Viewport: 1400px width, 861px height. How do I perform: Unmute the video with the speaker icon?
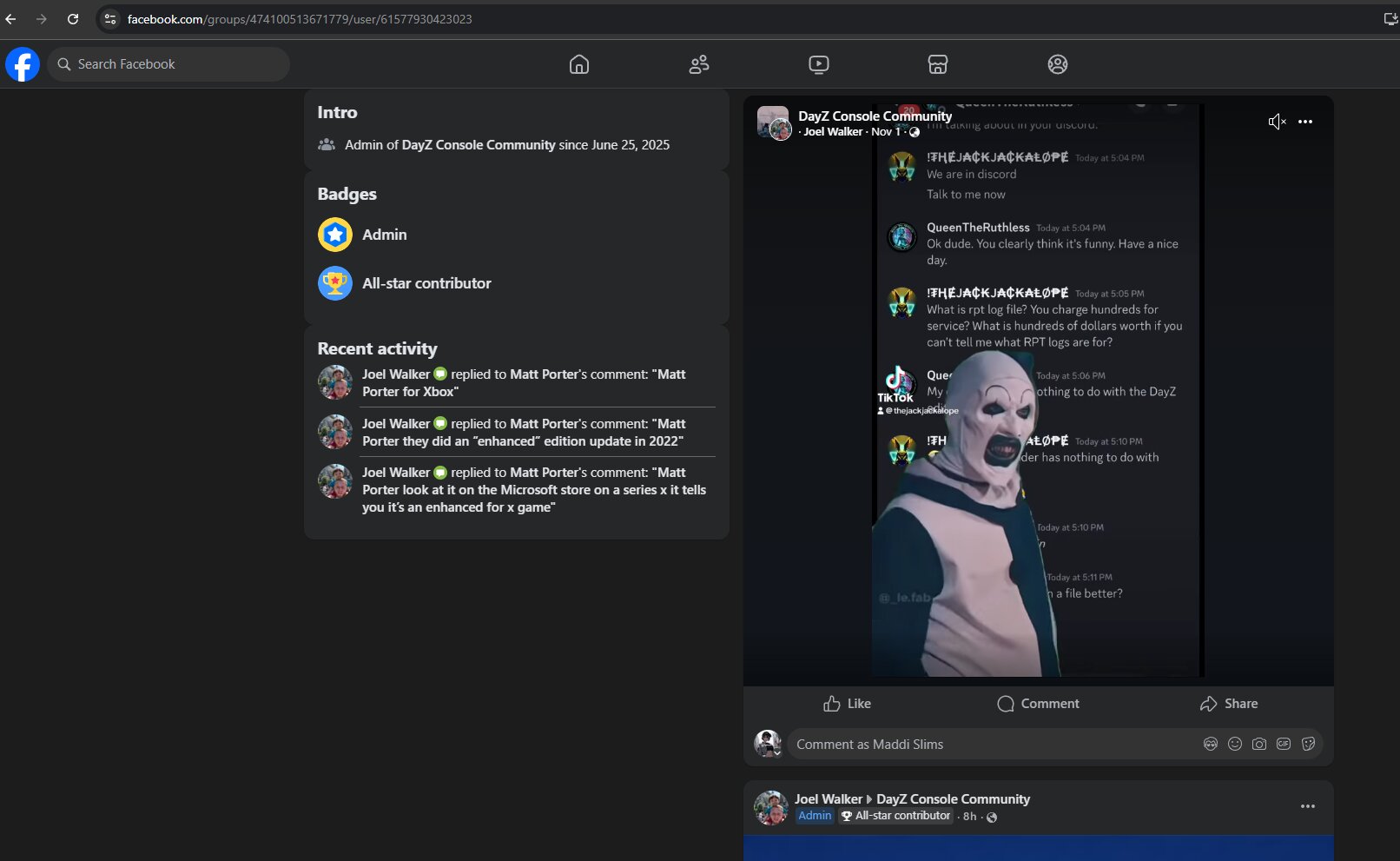[x=1277, y=122]
